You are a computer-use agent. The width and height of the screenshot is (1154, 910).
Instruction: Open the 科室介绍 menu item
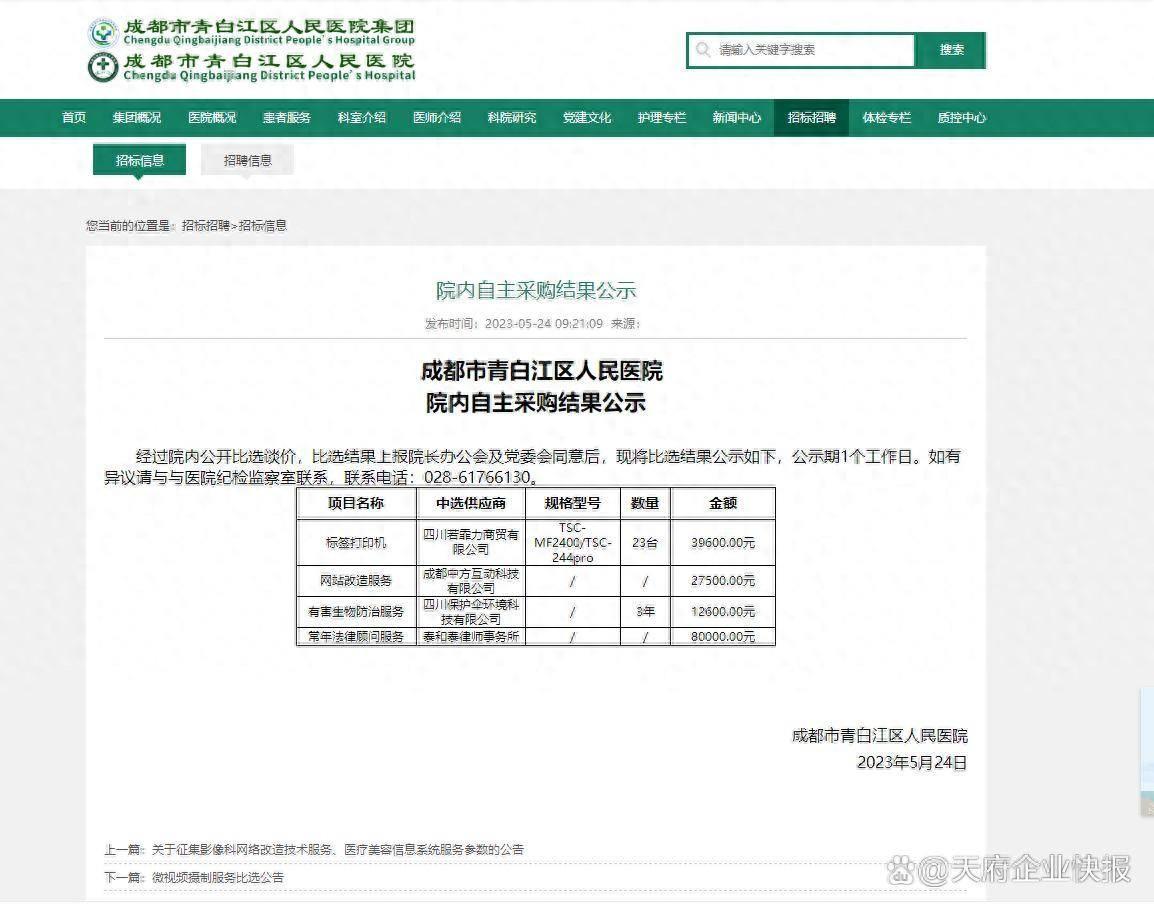click(362, 118)
